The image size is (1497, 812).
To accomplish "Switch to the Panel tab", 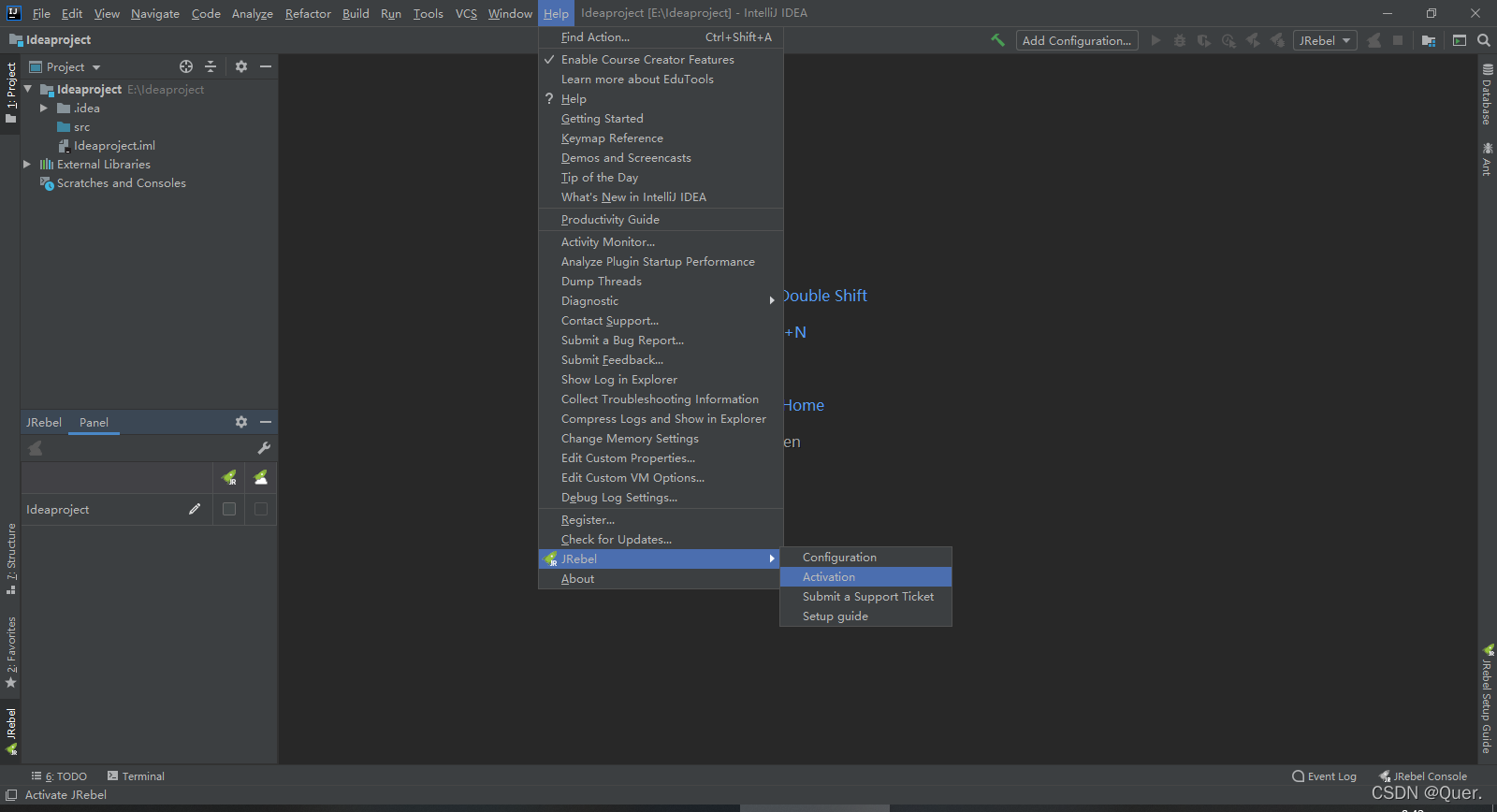I will point(94,422).
